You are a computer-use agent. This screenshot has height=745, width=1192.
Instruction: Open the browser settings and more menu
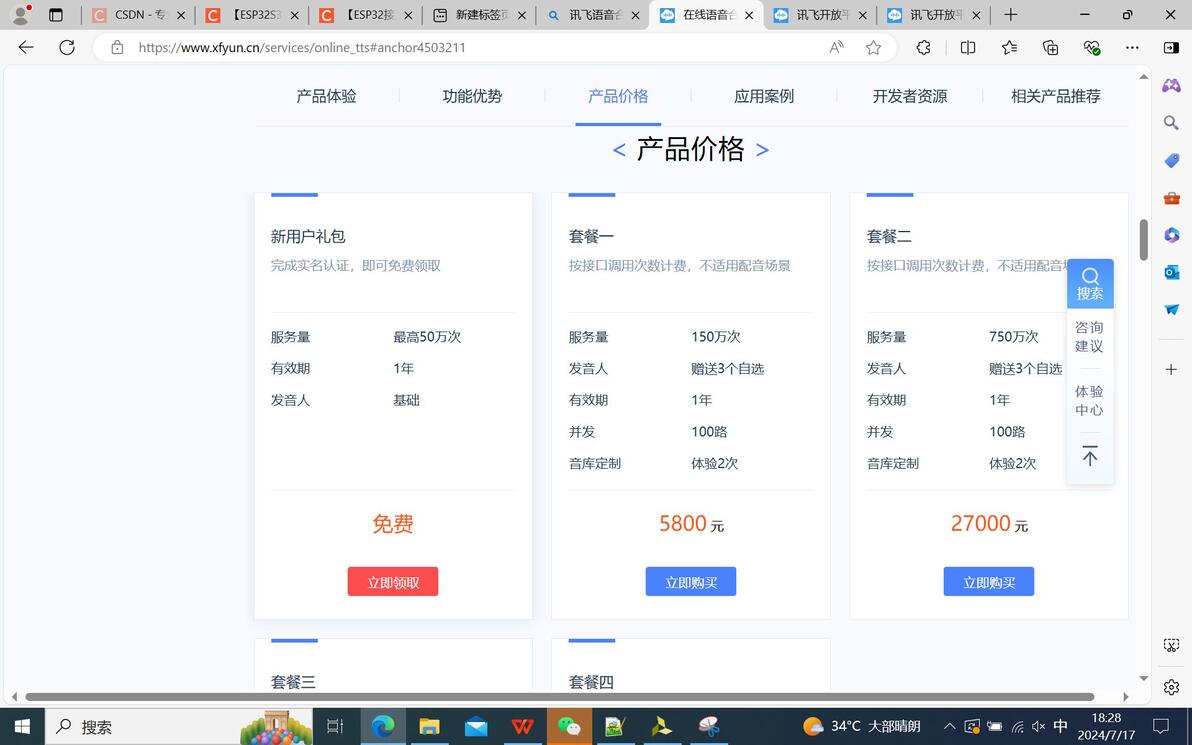pos(1132,47)
